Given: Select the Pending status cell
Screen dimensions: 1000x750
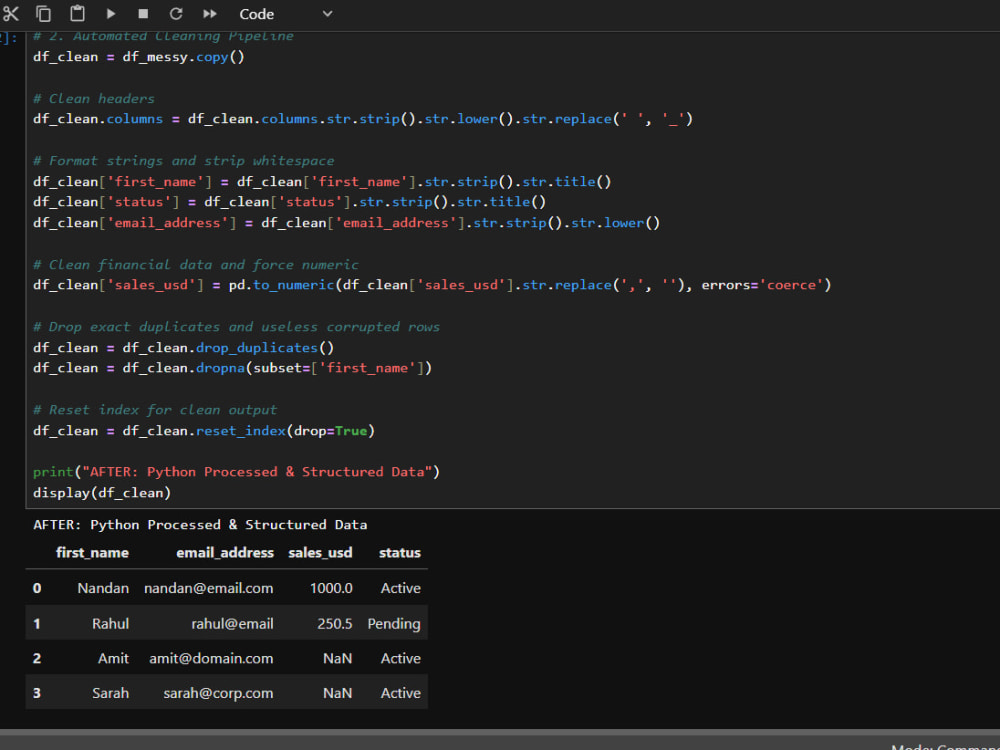Looking at the screenshot, I should click(x=394, y=624).
